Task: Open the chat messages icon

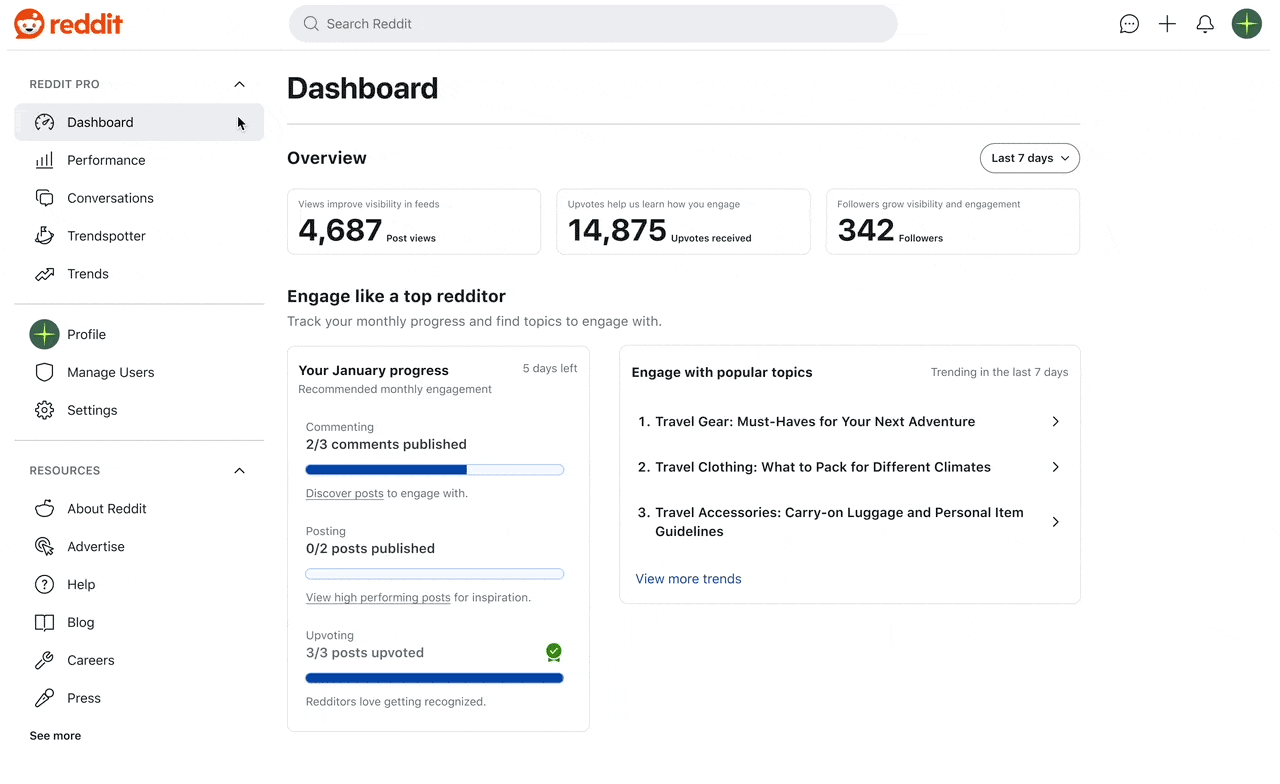Action: tap(1129, 24)
